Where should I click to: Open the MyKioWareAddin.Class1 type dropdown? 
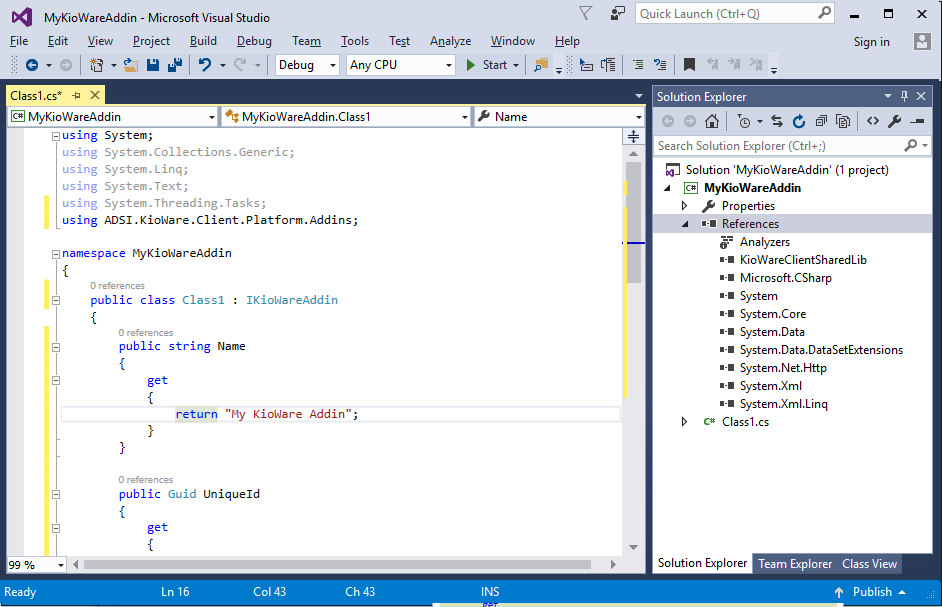click(346, 117)
